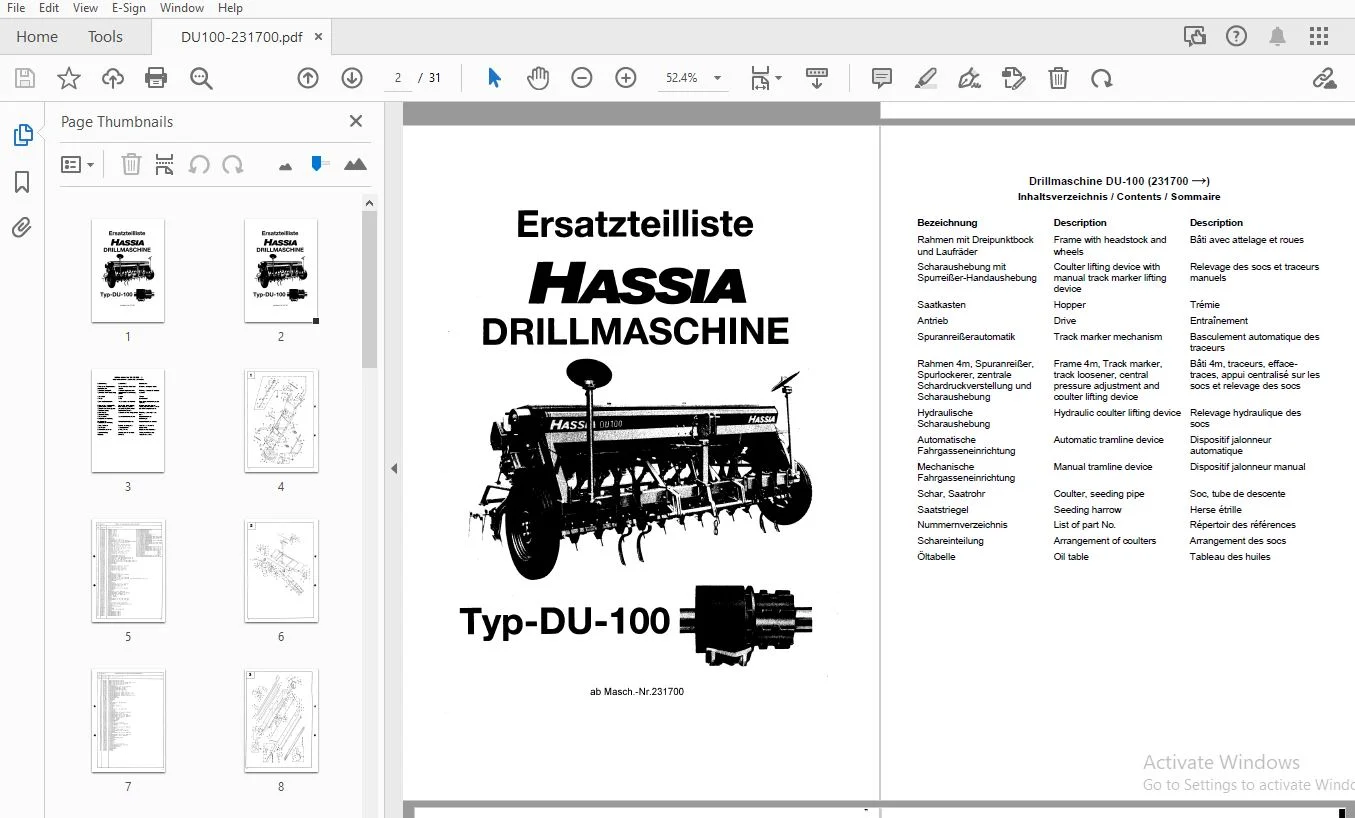The width and height of the screenshot is (1355, 818).
Task: Open the share with others chat icon
Action: coord(1195,37)
